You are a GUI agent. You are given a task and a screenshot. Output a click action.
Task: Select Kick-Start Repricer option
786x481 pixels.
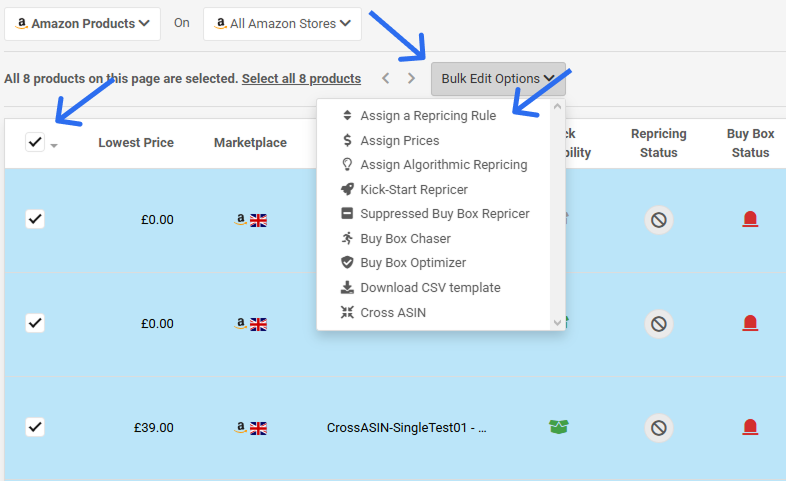click(x=414, y=190)
